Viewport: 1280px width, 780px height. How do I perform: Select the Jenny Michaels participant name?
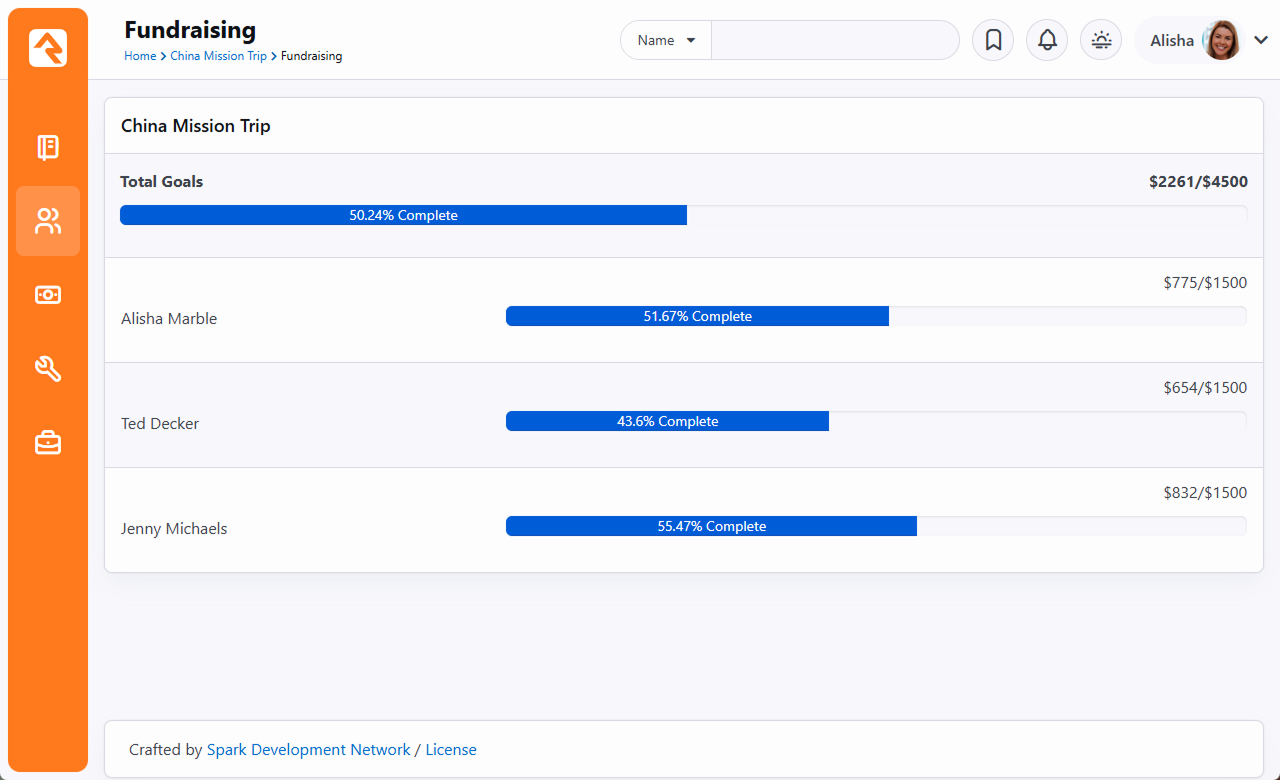174,528
